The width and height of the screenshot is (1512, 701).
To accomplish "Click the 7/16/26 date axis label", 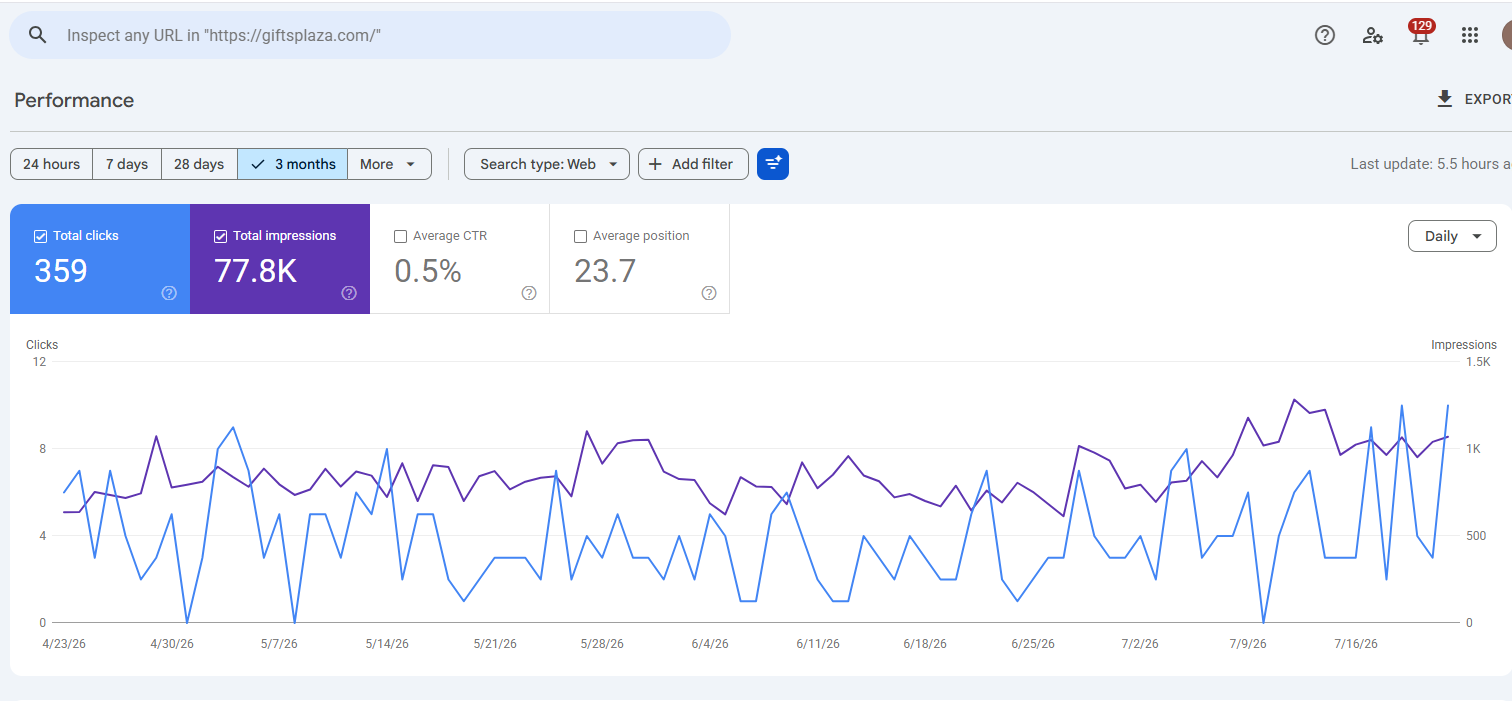I will click(1356, 644).
